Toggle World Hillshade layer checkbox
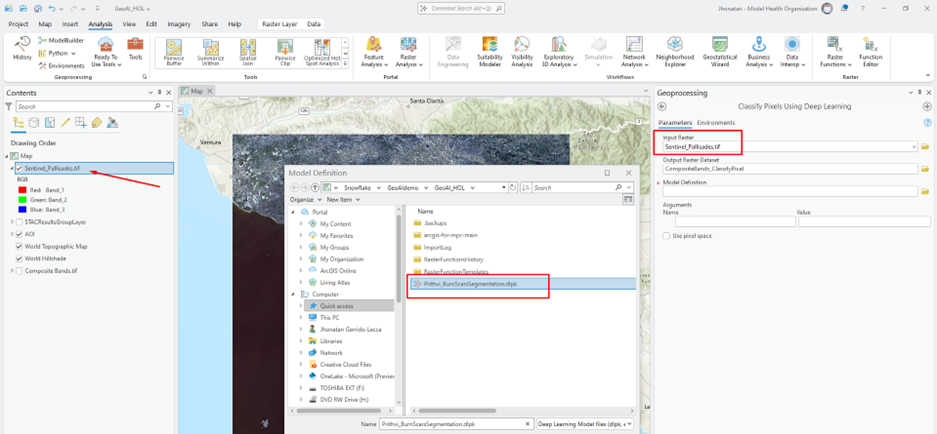Image resolution: width=937 pixels, height=434 pixels. 19,259
